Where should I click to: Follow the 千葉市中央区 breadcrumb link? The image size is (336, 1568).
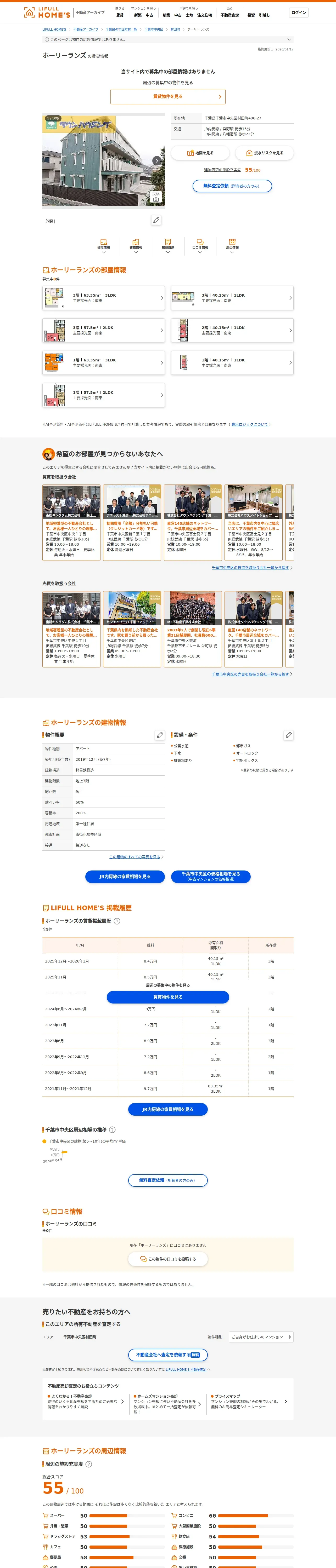tap(154, 29)
